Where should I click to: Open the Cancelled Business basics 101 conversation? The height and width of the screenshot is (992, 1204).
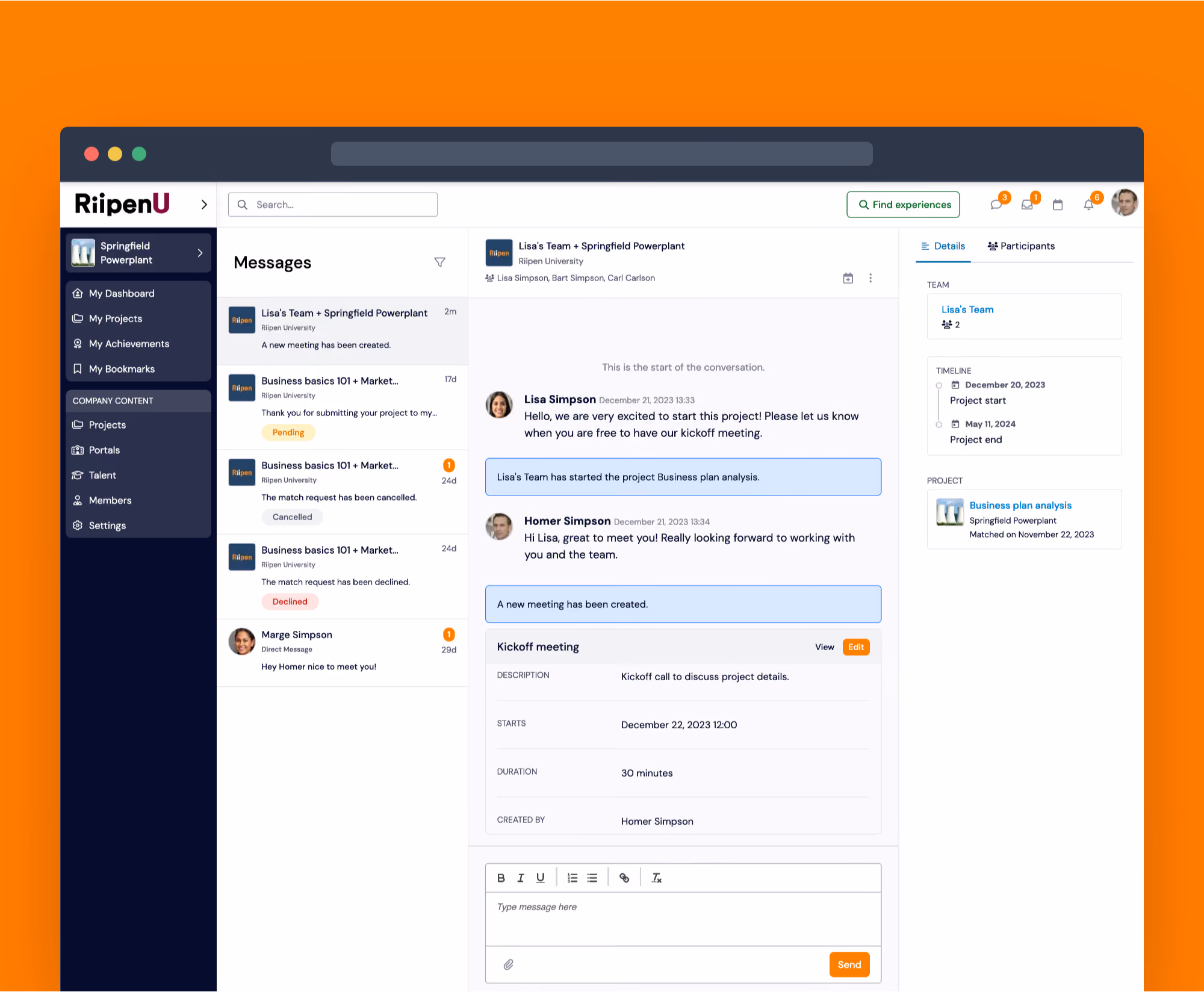coord(343,492)
